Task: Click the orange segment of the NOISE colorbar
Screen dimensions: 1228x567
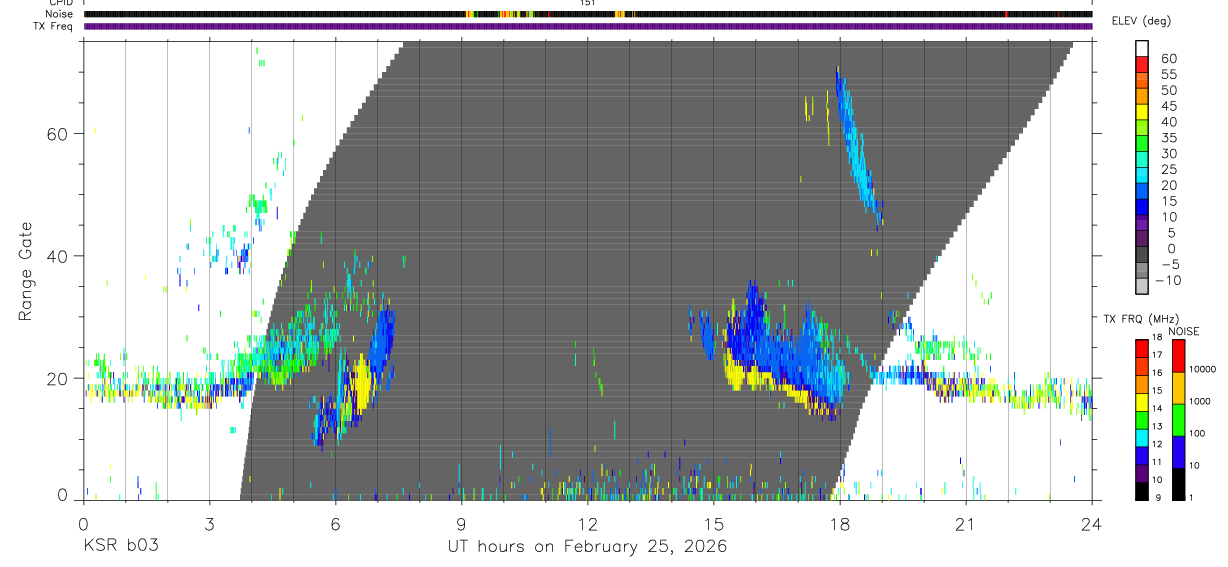Action: point(1178,387)
